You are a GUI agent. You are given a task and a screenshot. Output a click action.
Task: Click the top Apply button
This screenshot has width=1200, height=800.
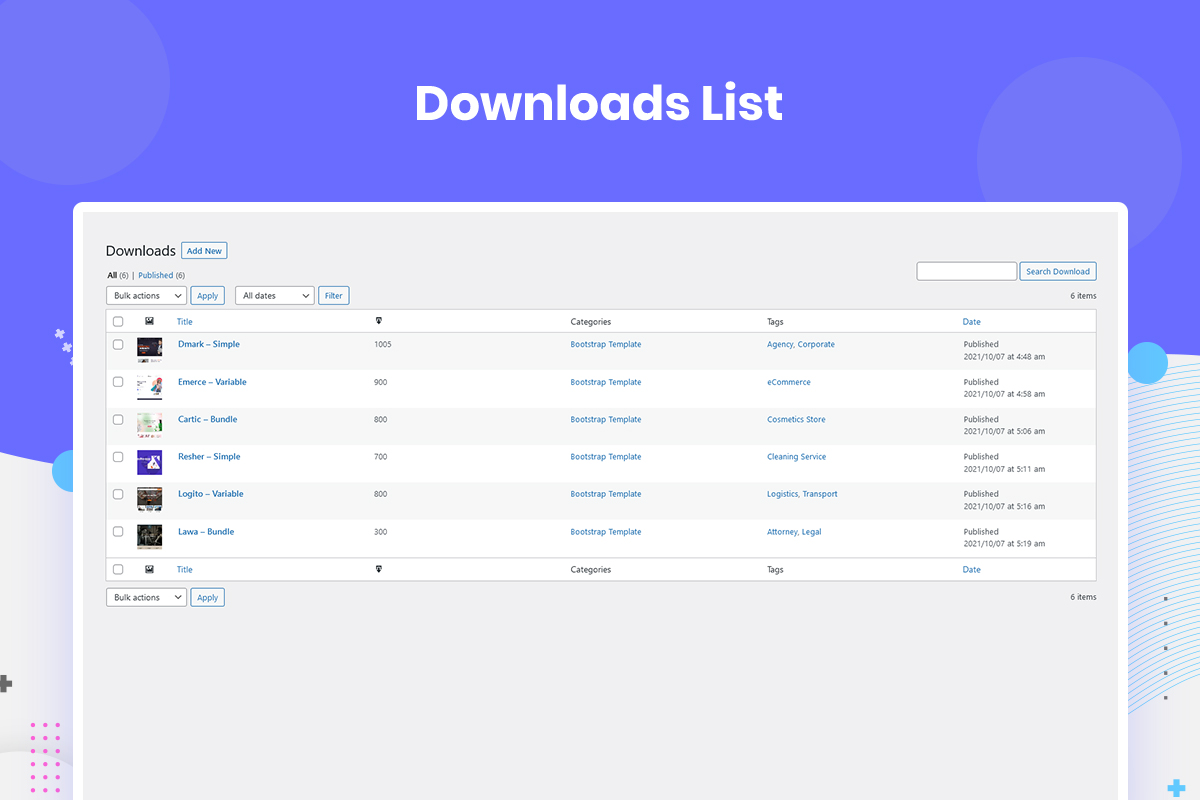[x=208, y=296]
